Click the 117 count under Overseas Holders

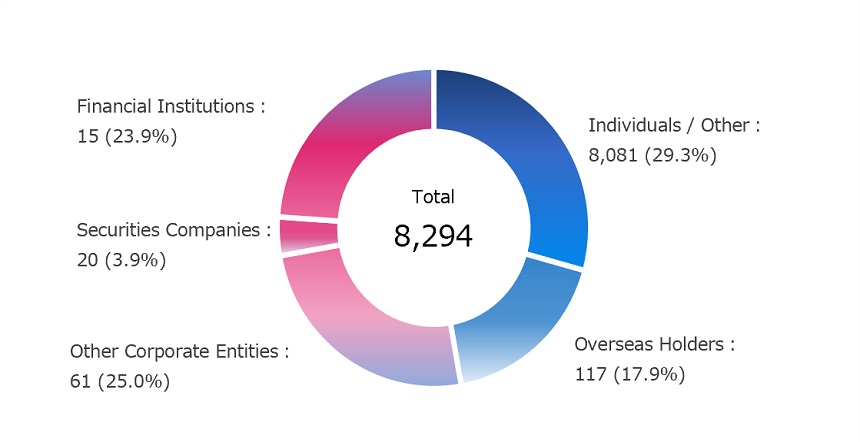589,374
